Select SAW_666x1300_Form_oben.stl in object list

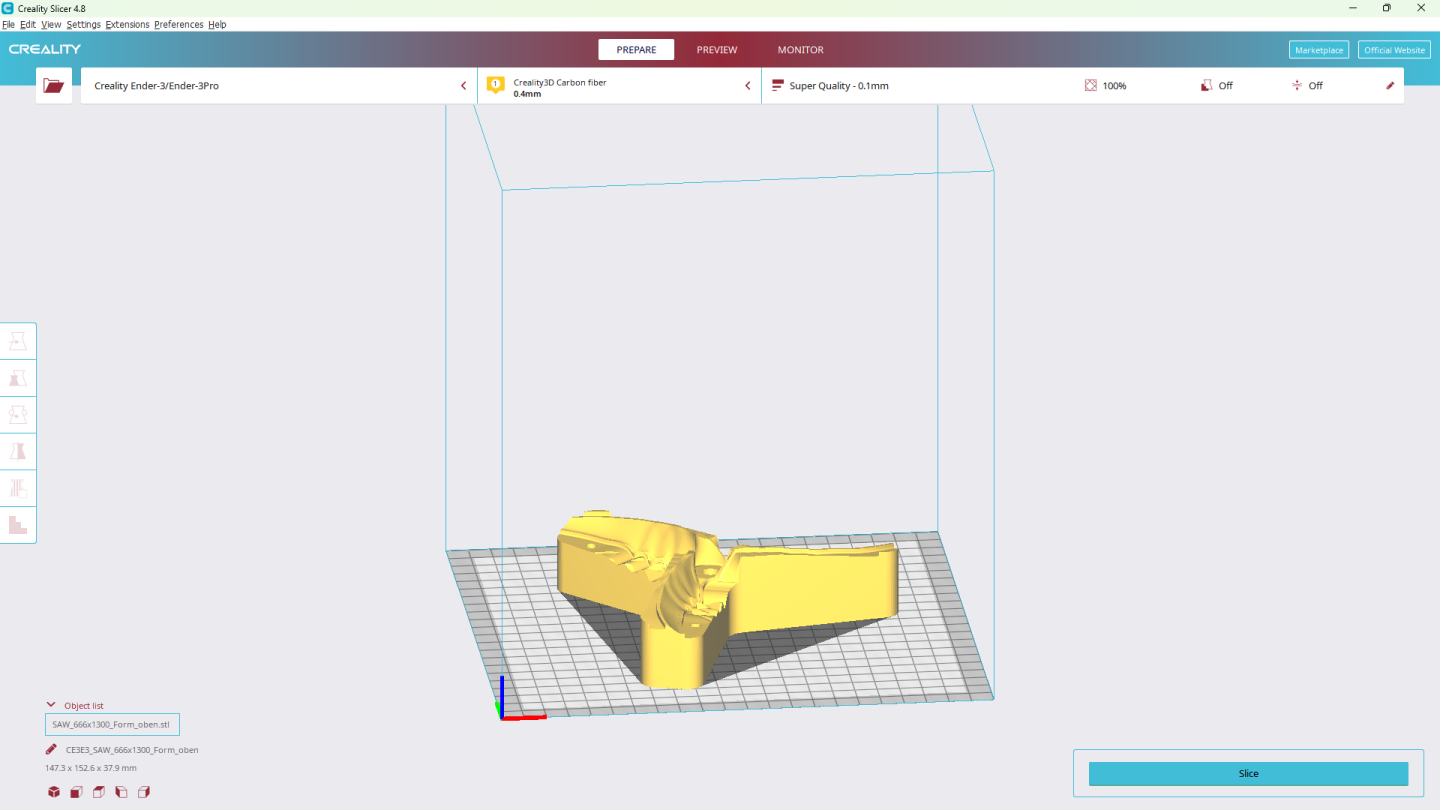(x=112, y=725)
